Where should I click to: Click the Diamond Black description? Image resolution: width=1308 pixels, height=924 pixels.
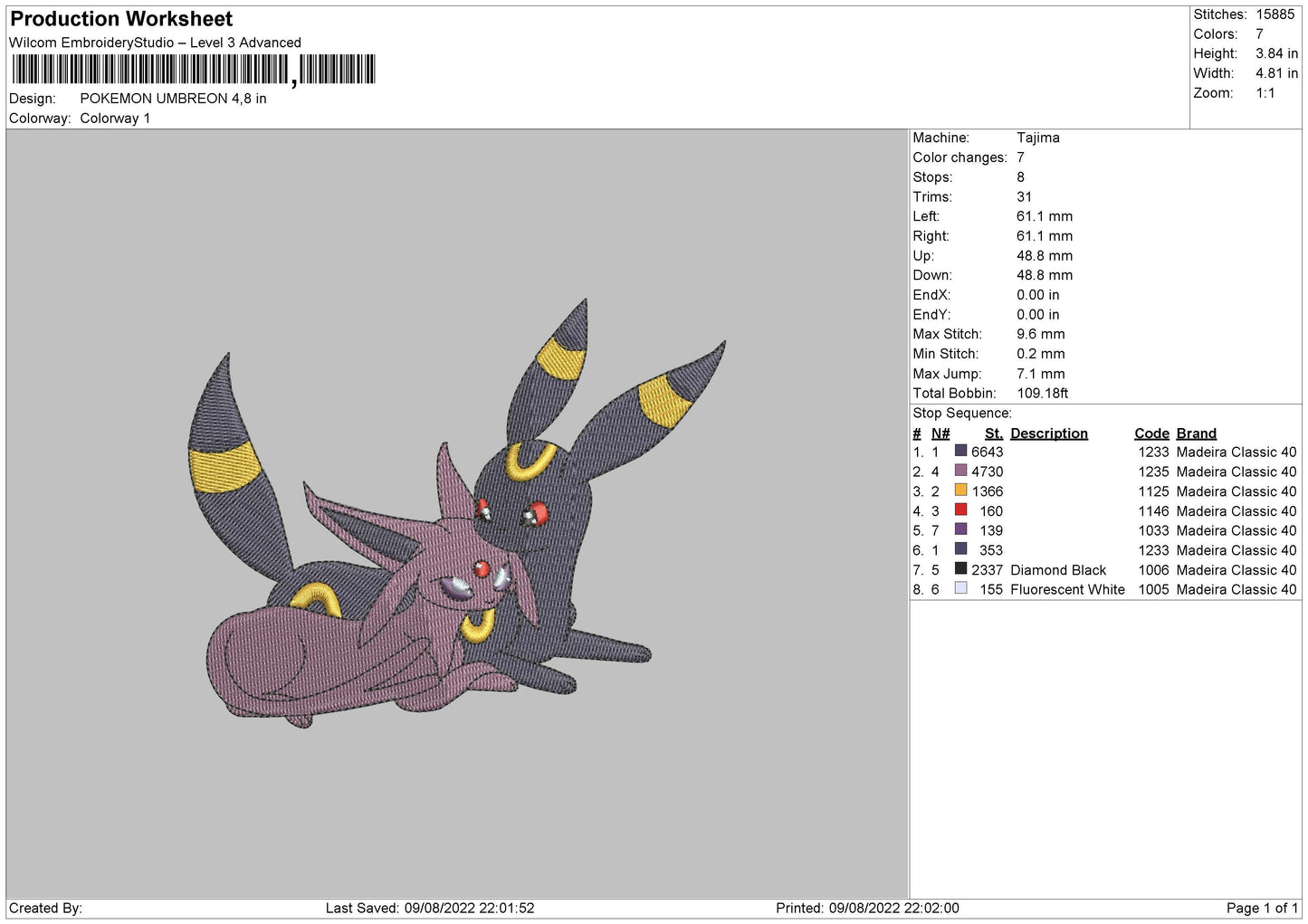1058,570
